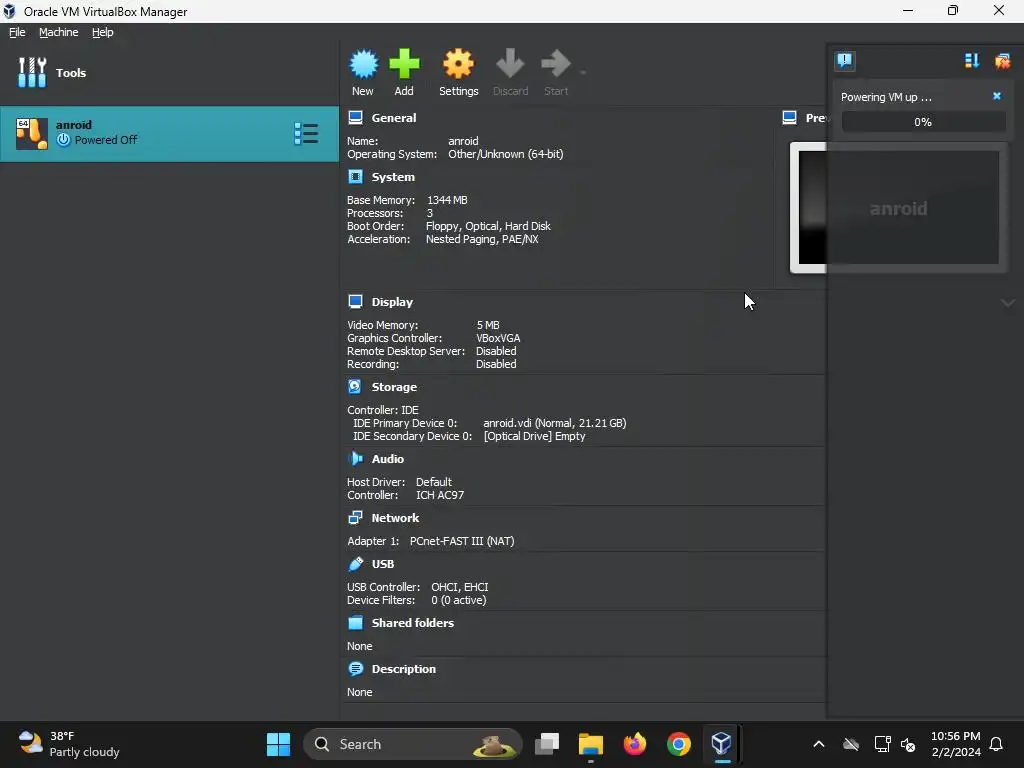Click the Display section monitor icon
Viewport: 1024px width, 768px height.
point(355,302)
